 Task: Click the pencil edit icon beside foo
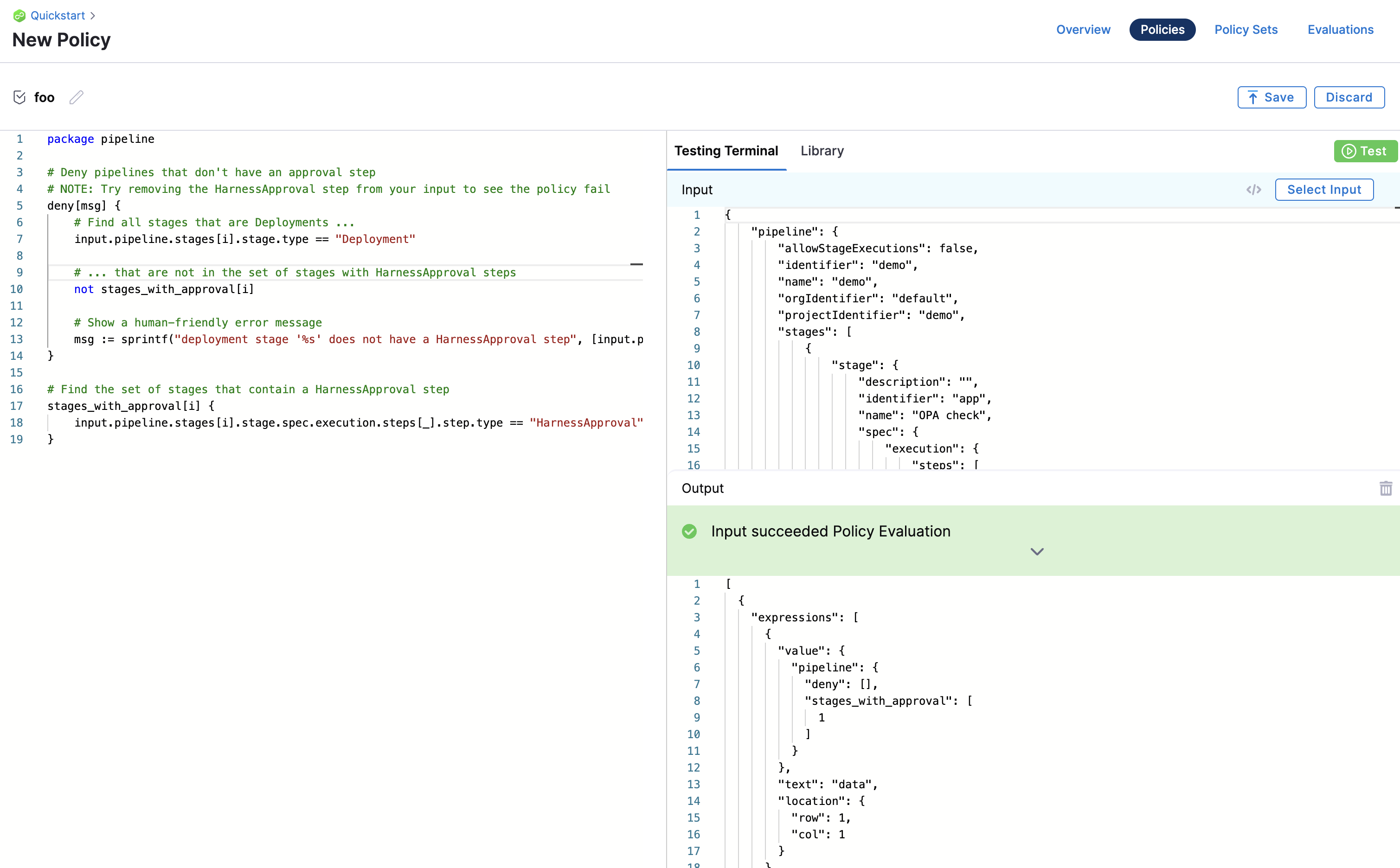77,97
